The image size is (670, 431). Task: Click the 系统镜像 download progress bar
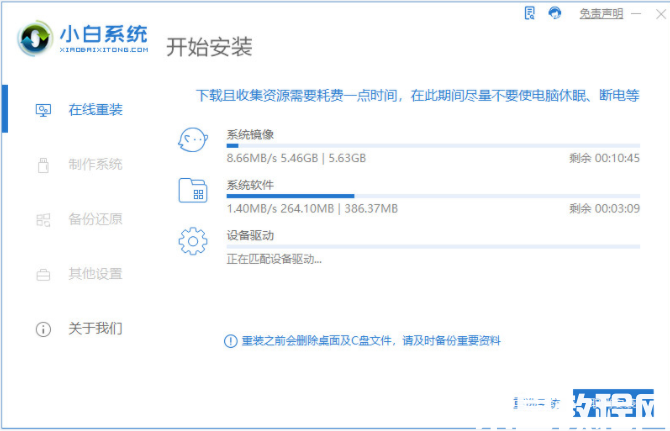(433, 146)
